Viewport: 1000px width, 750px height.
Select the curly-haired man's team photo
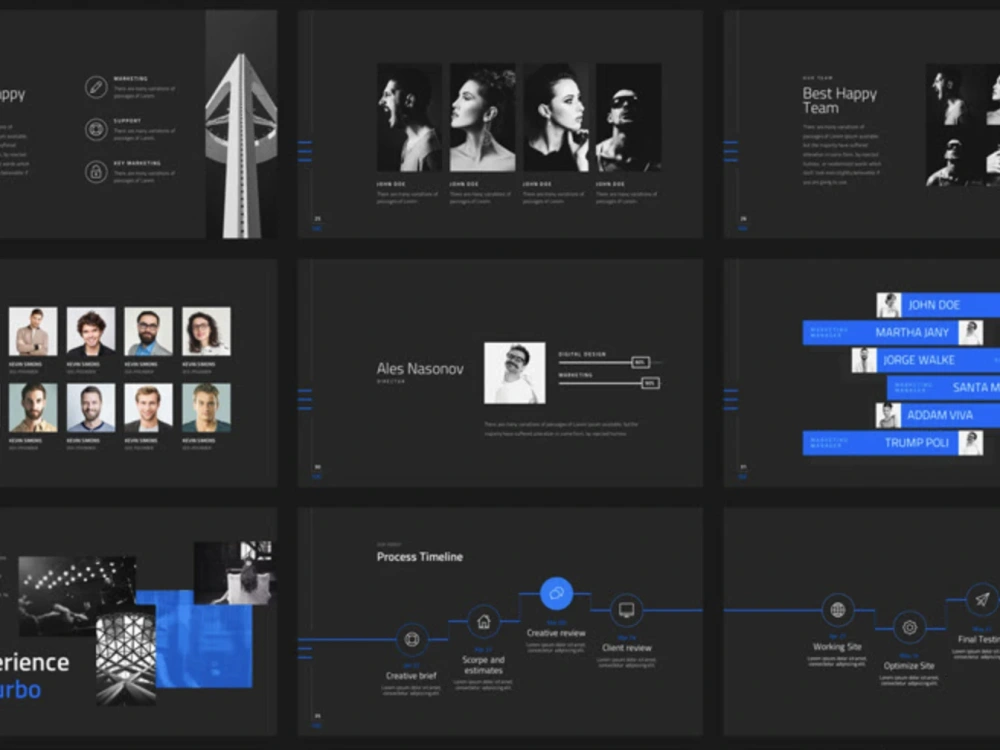[x=91, y=331]
